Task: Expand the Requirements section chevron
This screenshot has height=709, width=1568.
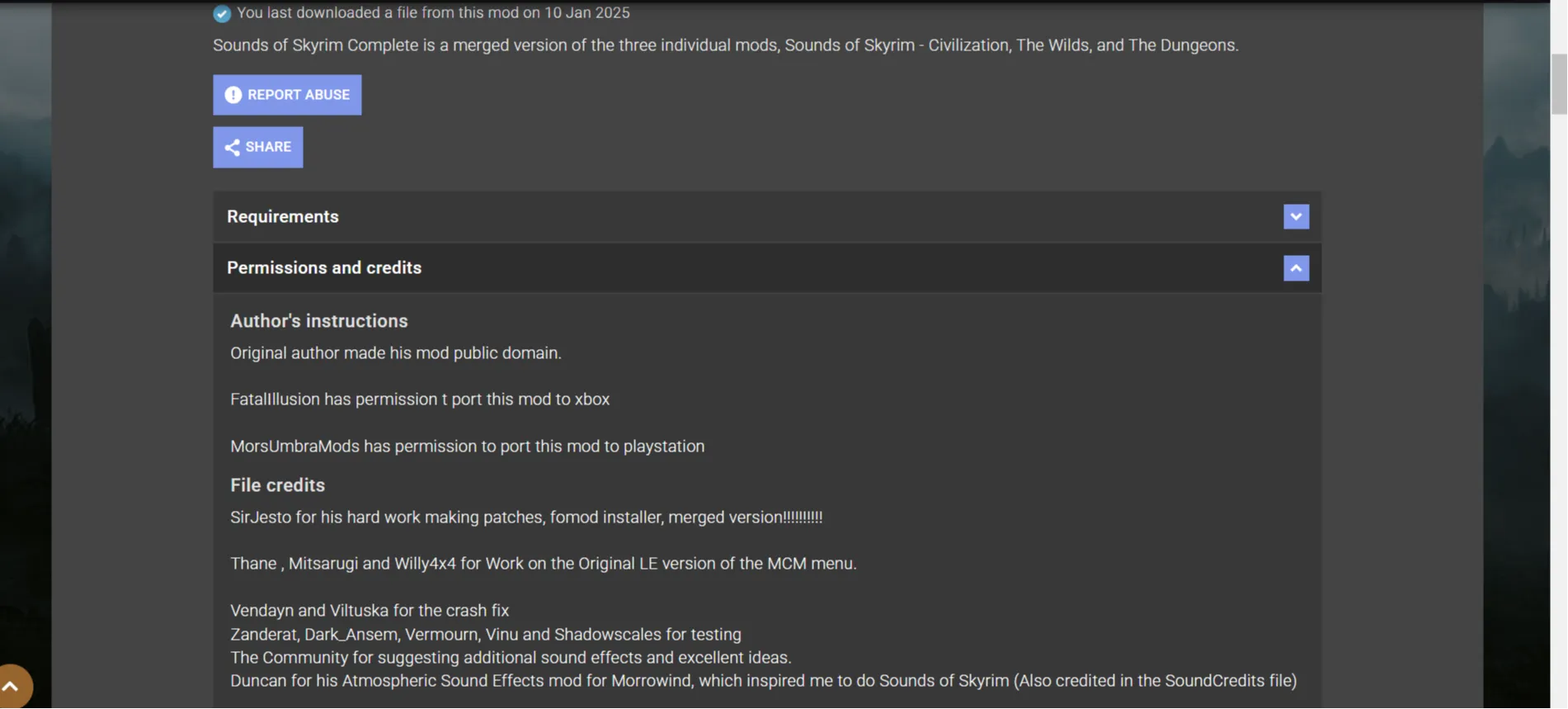Action: [1296, 216]
